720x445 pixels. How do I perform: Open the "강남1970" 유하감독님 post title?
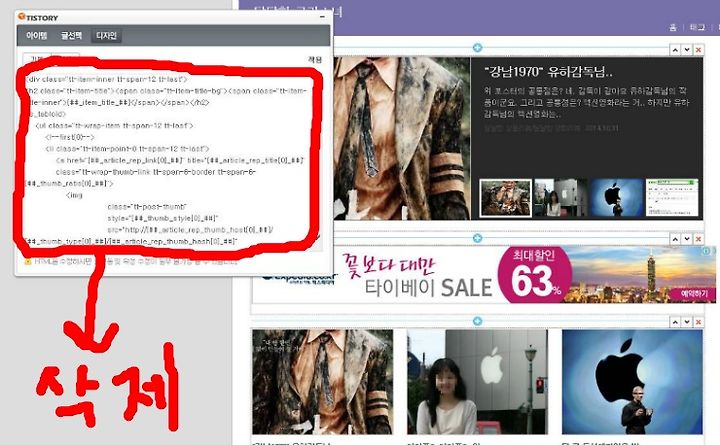[548, 72]
